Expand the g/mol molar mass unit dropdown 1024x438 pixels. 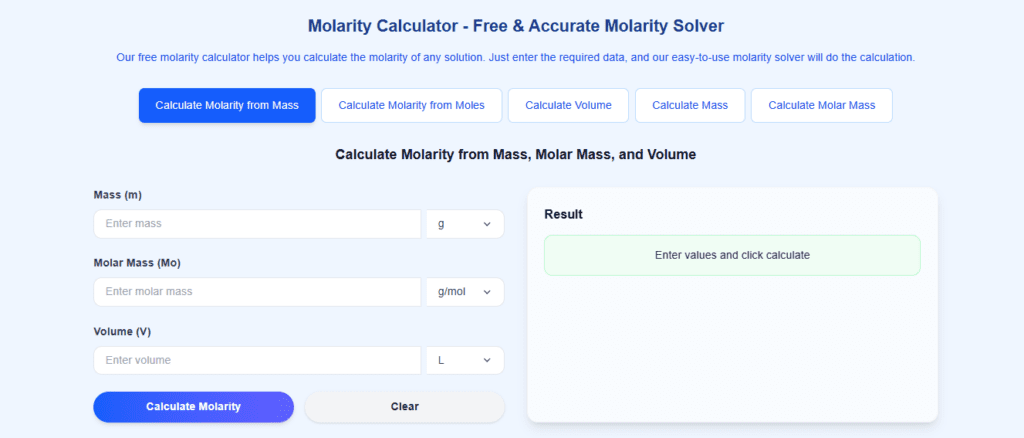tap(465, 292)
